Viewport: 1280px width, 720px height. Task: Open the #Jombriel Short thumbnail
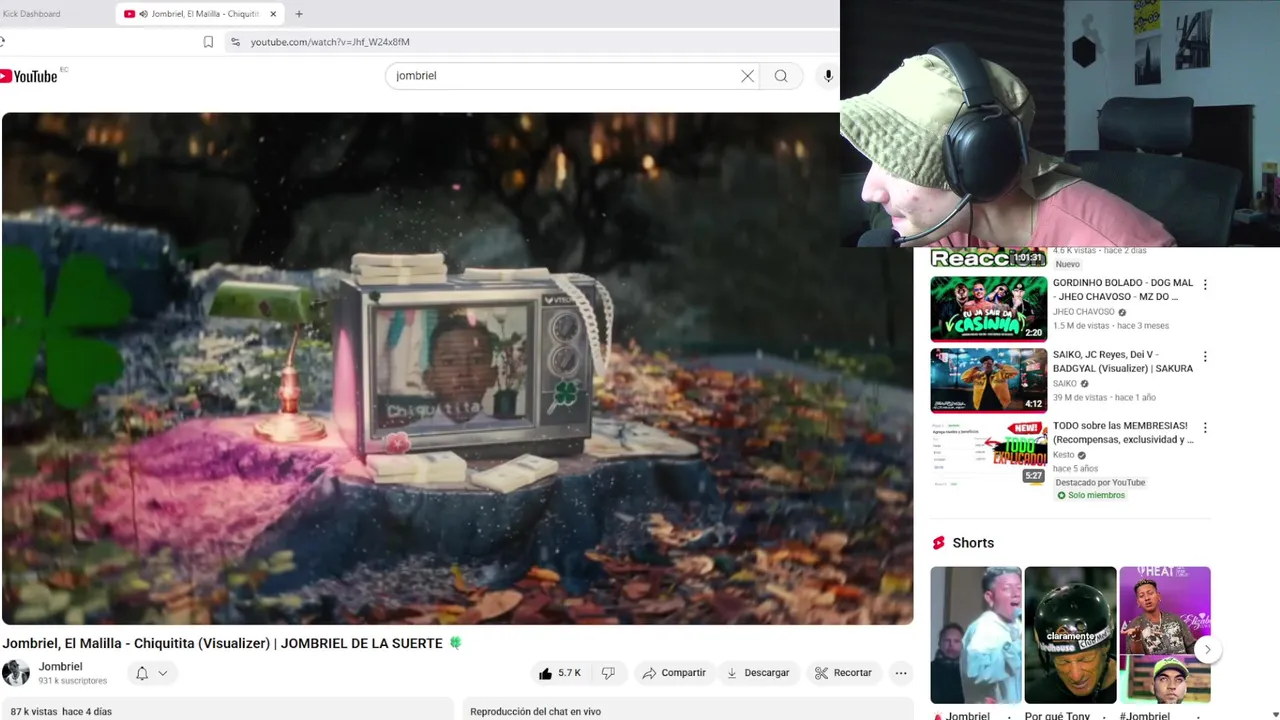(1165, 635)
